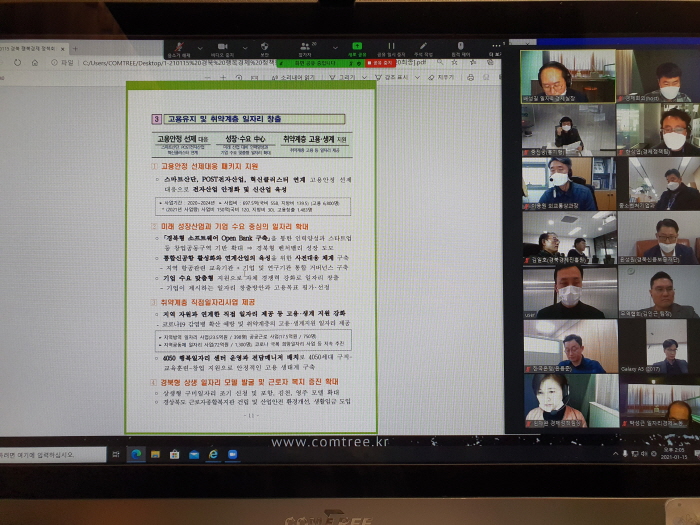Select the participant tile labeled User
This screenshot has width=700, height=525.
pyautogui.click(x=570, y=292)
